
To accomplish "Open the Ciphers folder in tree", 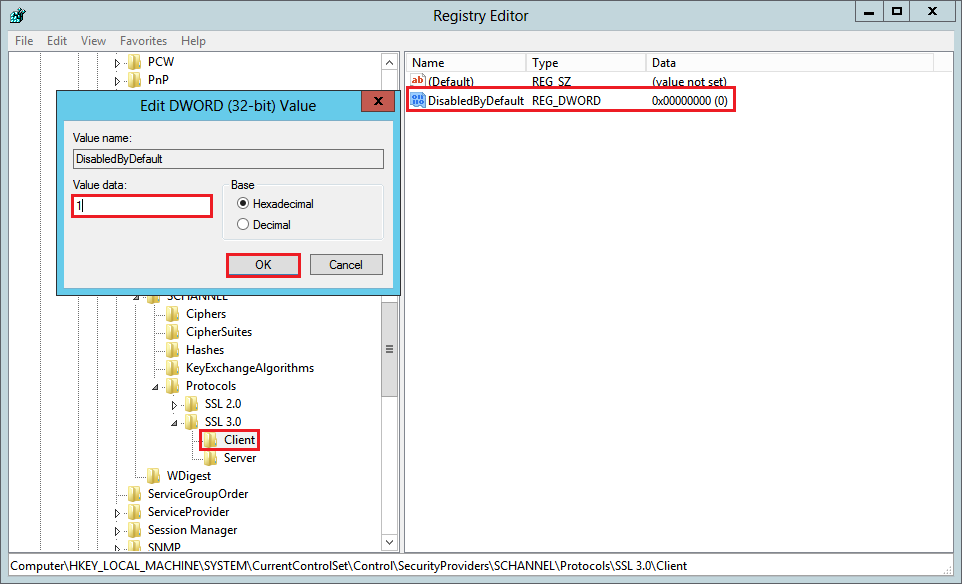I will point(205,314).
